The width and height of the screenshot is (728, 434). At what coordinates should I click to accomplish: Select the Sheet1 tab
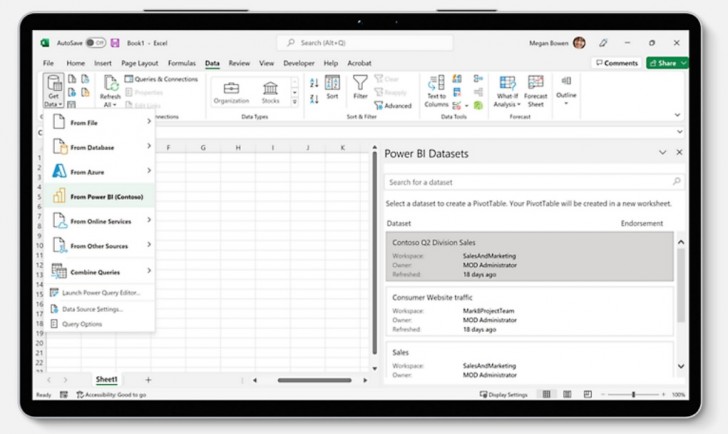(x=106, y=379)
